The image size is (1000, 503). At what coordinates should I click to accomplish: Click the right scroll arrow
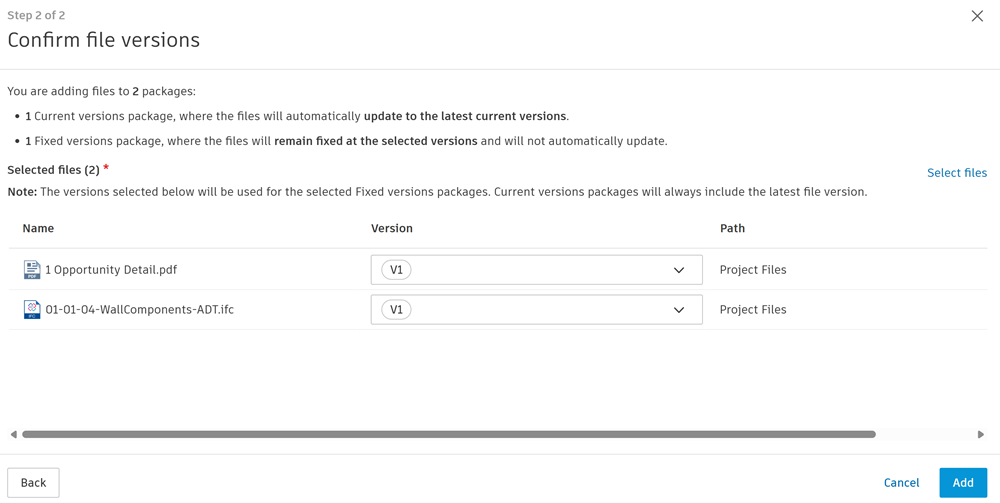[981, 434]
